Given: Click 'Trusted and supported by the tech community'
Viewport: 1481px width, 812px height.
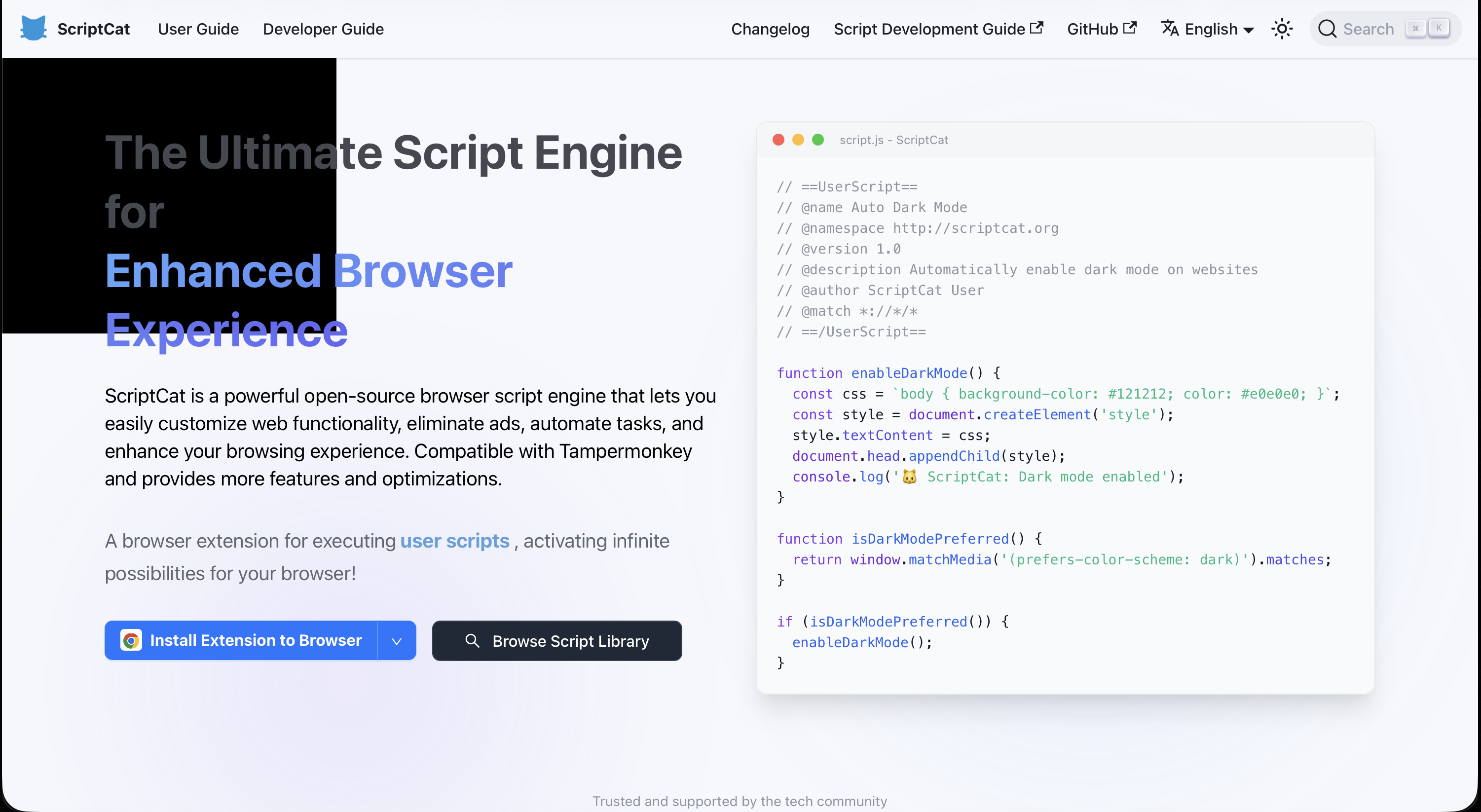Looking at the screenshot, I should [x=740, y=801].
